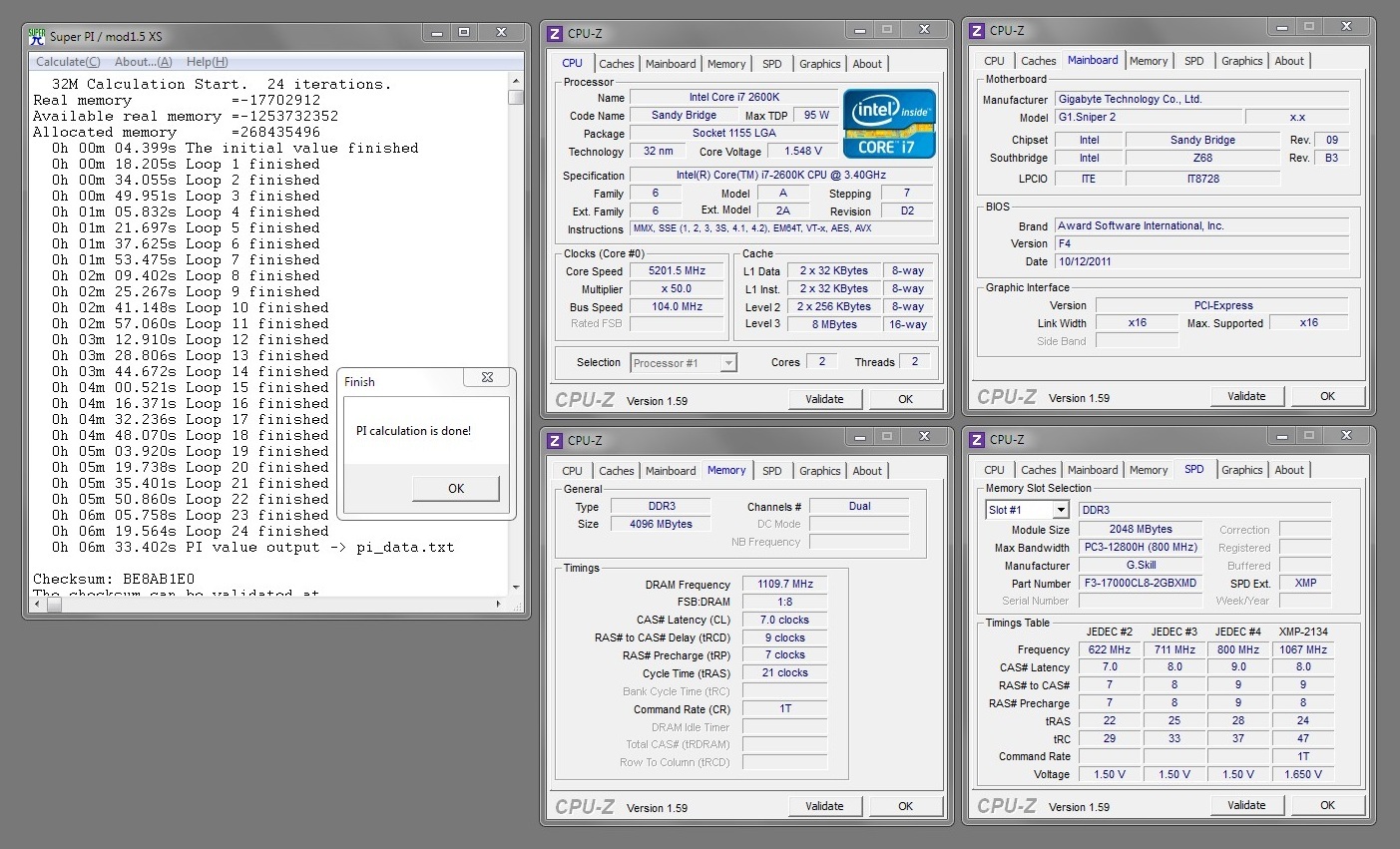This screenshot has width=1400, height=849.
Task: Click the DRAM Frequency value 1109.7 MHz
Action: (785, 584)
